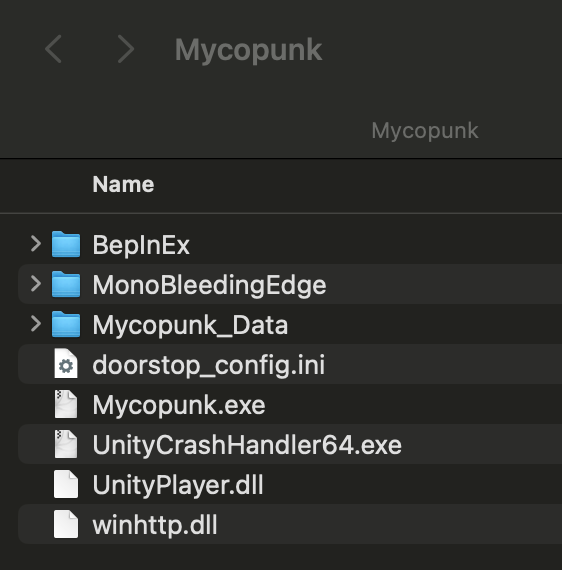Click the Forward navigation arrow
This screenshot has height=570, width=562.
point(126,49)
